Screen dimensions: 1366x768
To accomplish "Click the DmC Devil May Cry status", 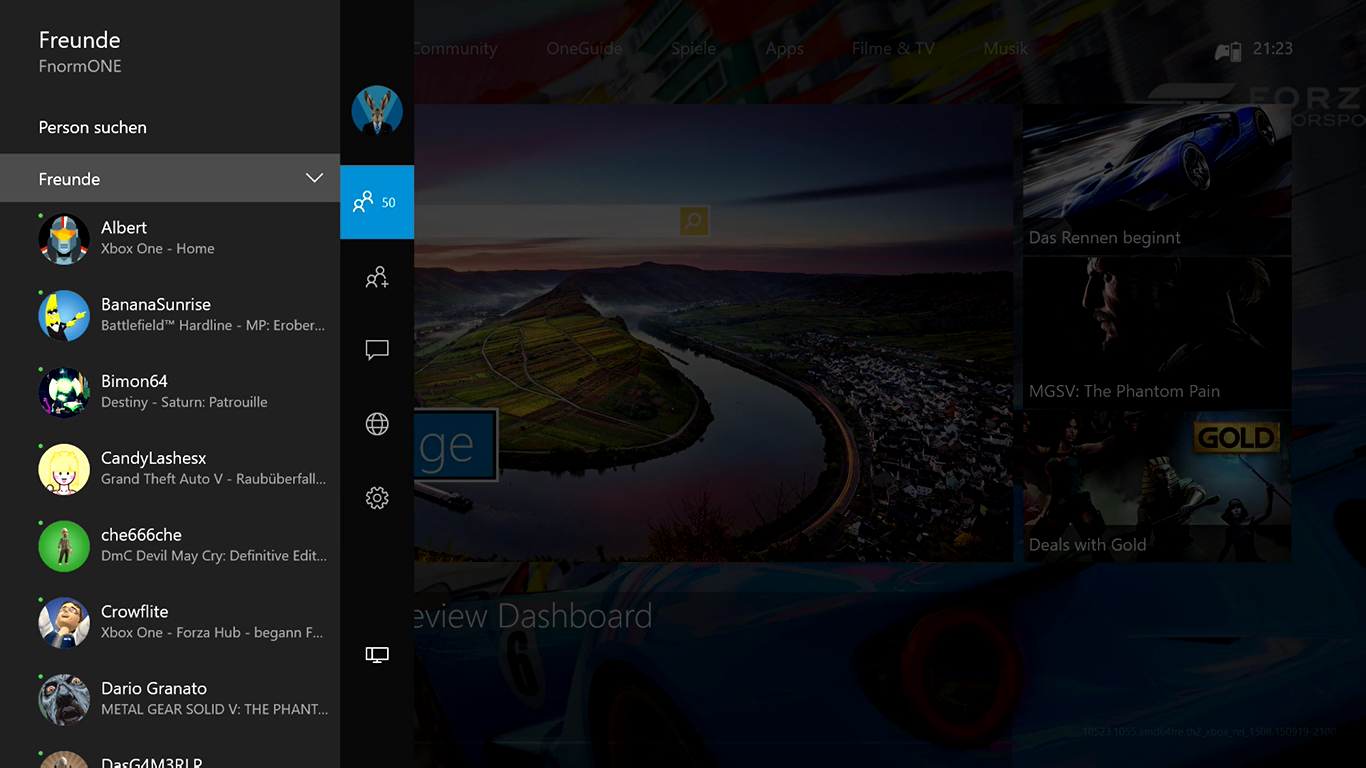I will (214, 556).
